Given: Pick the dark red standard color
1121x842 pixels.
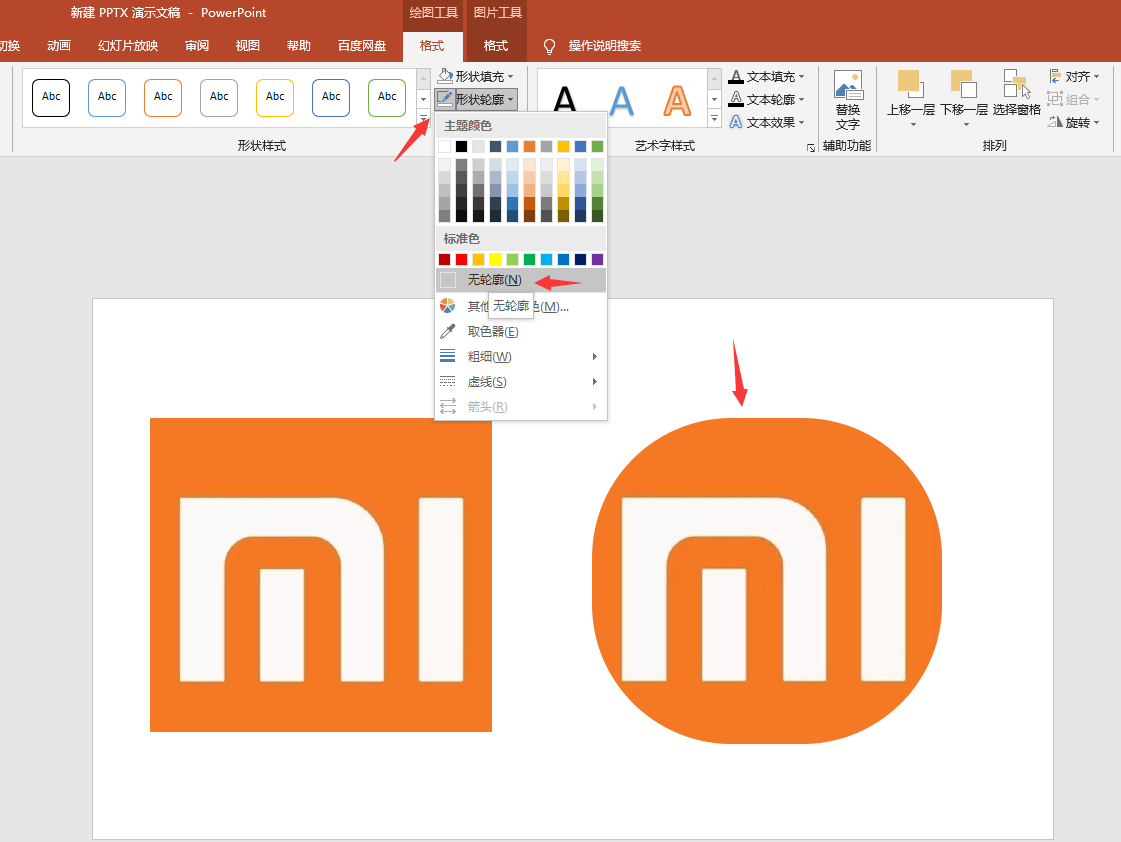Looking at the screenshot, I should (445, 259).
